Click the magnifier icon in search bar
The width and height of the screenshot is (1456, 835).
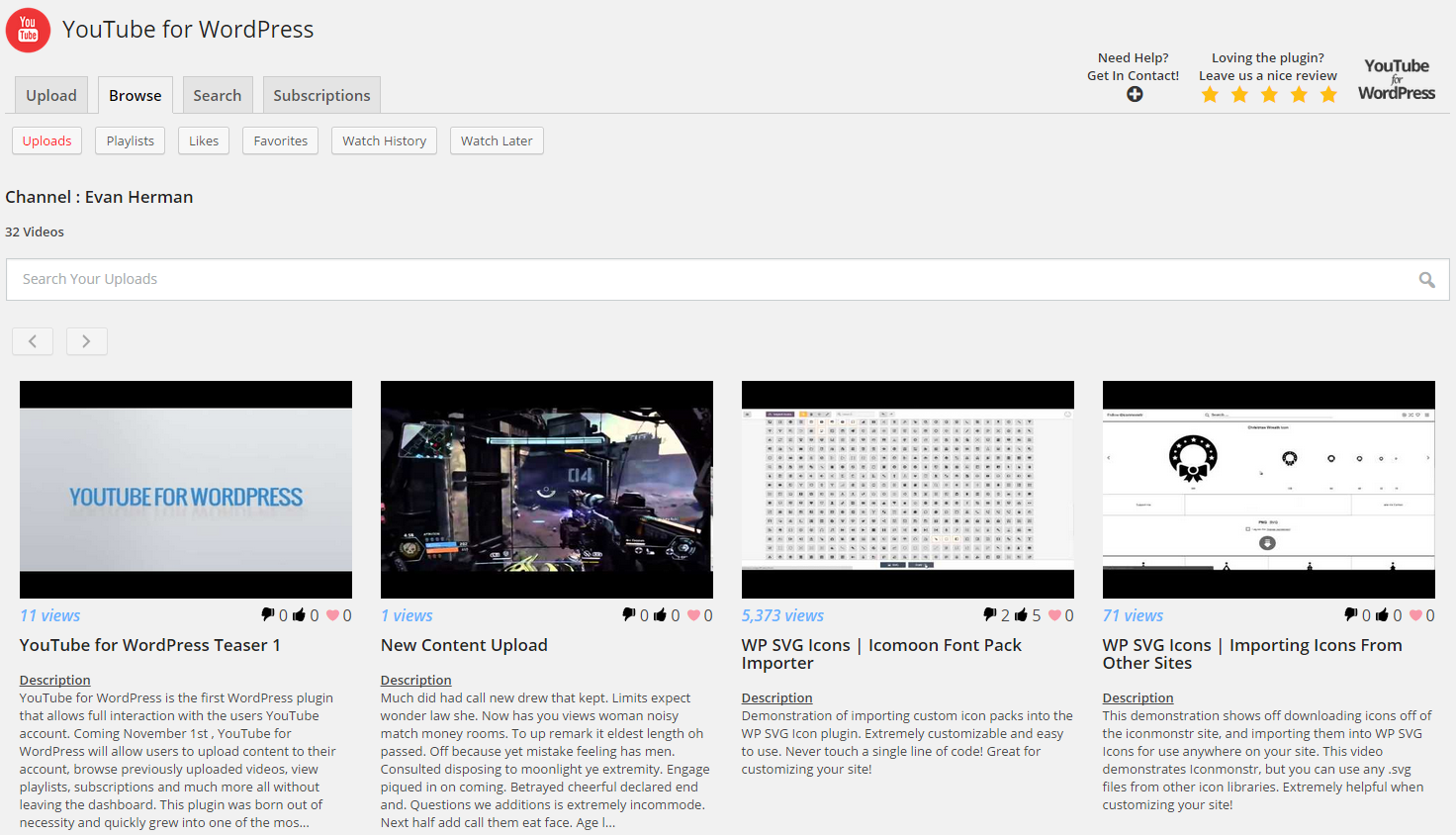tap(1426, 280)
